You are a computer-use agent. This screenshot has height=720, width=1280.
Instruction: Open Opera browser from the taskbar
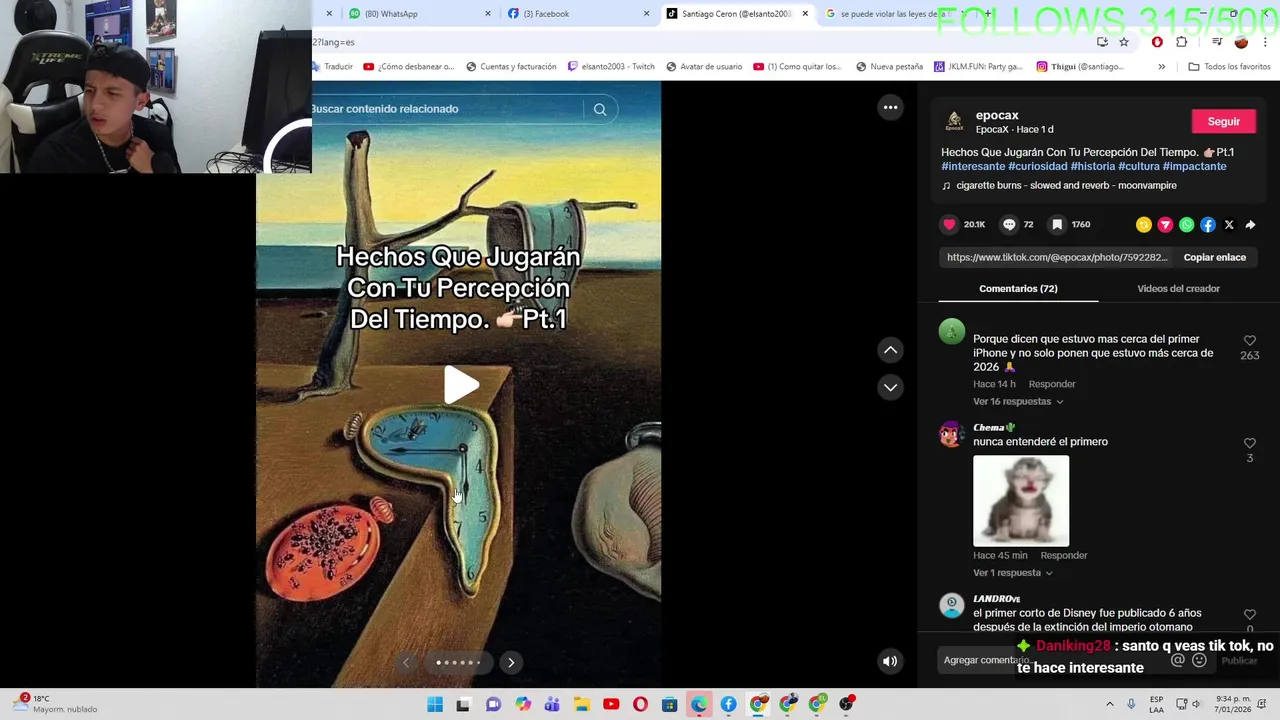(640, 704)
